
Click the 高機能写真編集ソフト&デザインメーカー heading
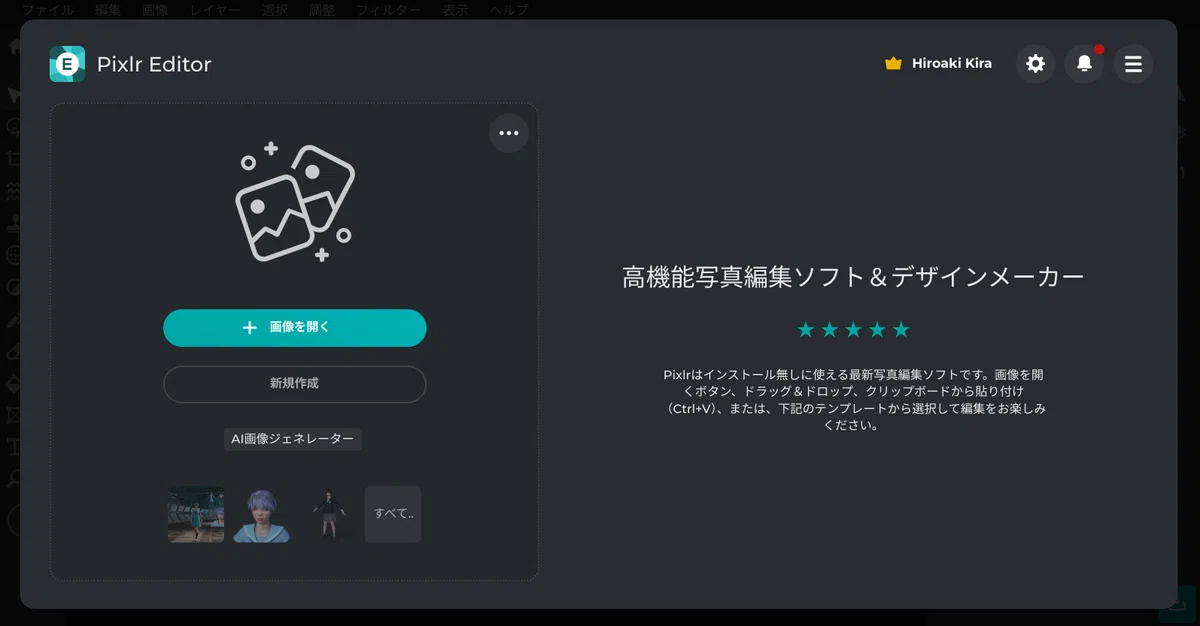(x=853, y=278)
